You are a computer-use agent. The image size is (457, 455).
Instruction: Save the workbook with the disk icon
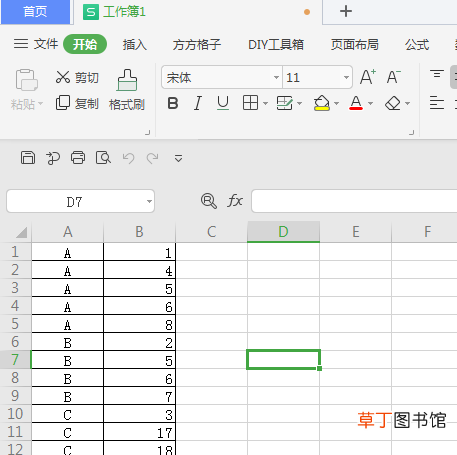point(28,158)
